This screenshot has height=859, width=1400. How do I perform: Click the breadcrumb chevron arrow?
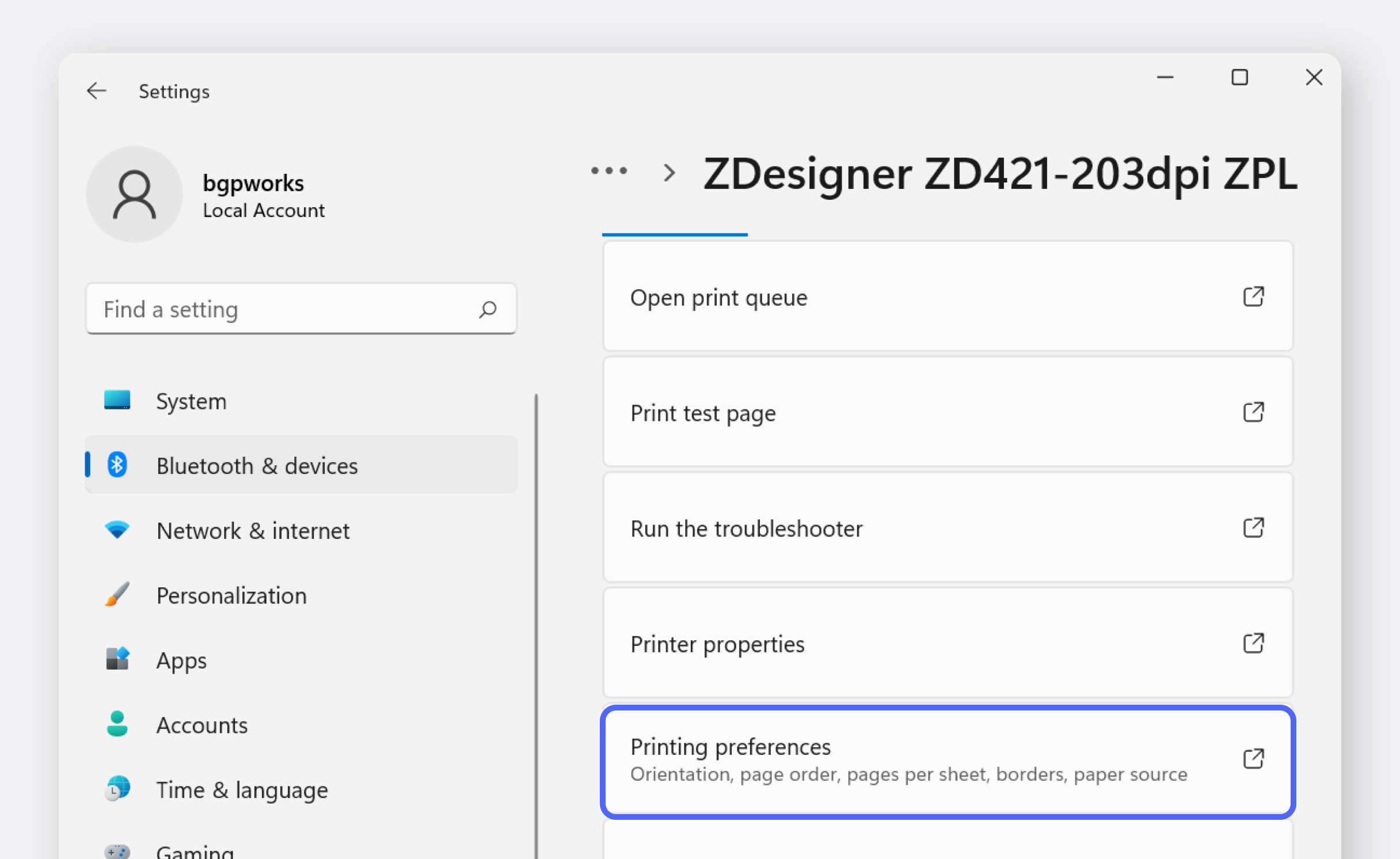pyautogui.click(x=669, y=172)
